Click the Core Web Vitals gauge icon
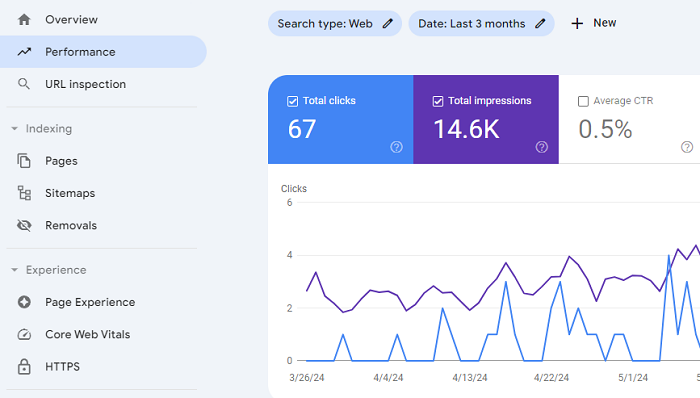The height and width of the screenshot is (398, 700). tap(24, 334)
